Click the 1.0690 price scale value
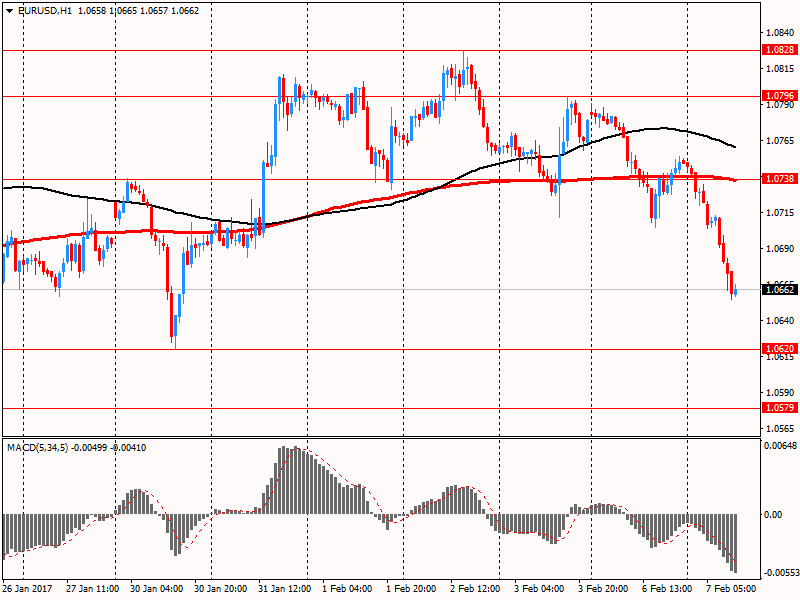Image resolution: width=800 pixels, height=600 pixels. (781, 248)
